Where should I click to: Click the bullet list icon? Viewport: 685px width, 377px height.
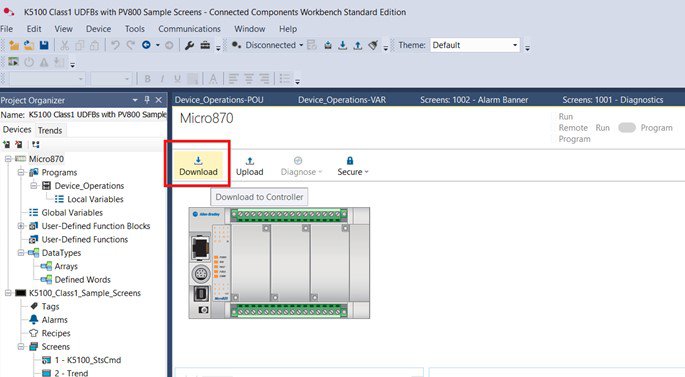click(285, 79)
